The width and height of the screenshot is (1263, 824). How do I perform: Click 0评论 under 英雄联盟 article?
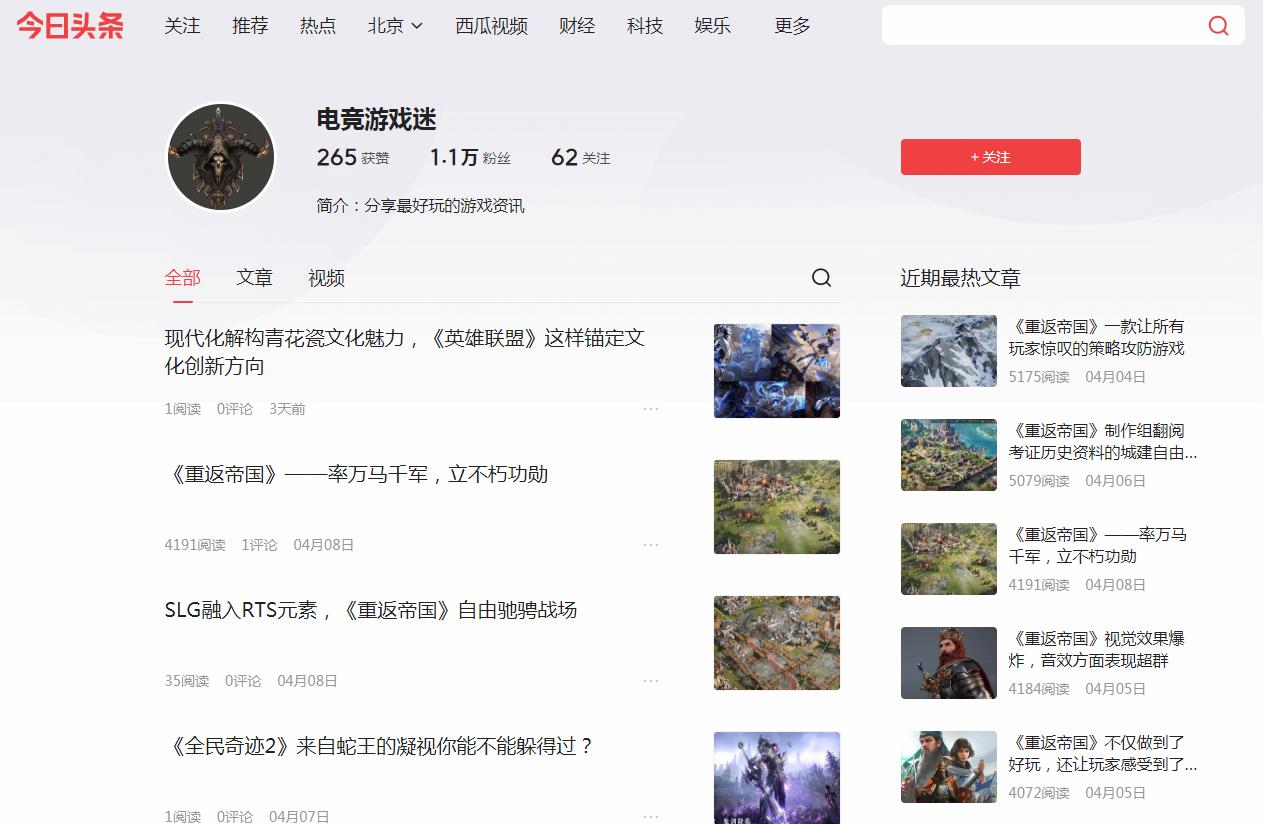coord(235,409)
